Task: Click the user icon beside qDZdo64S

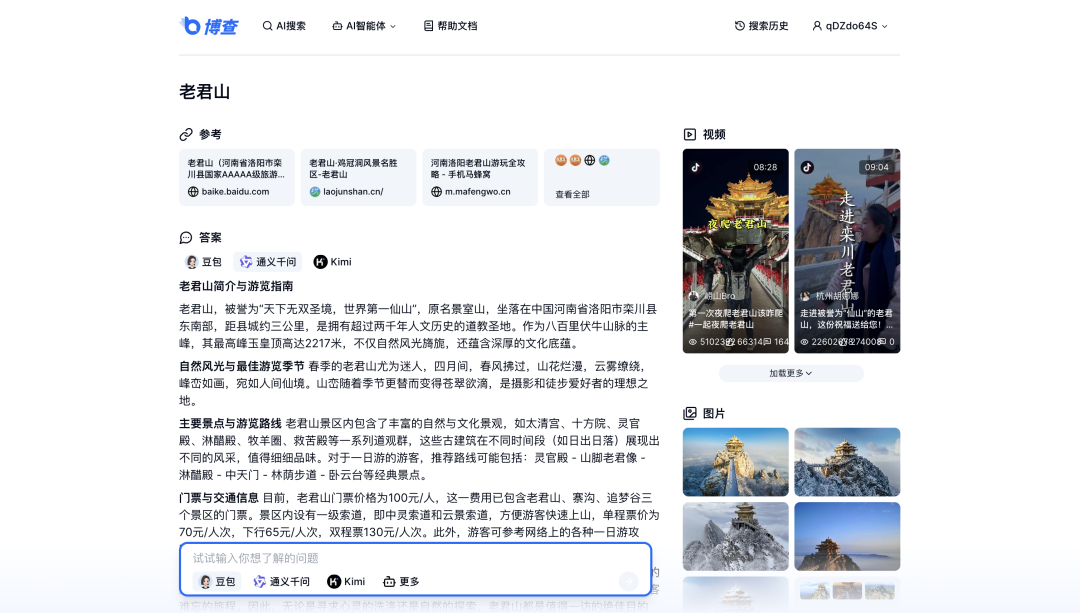Action: (817, 26)
